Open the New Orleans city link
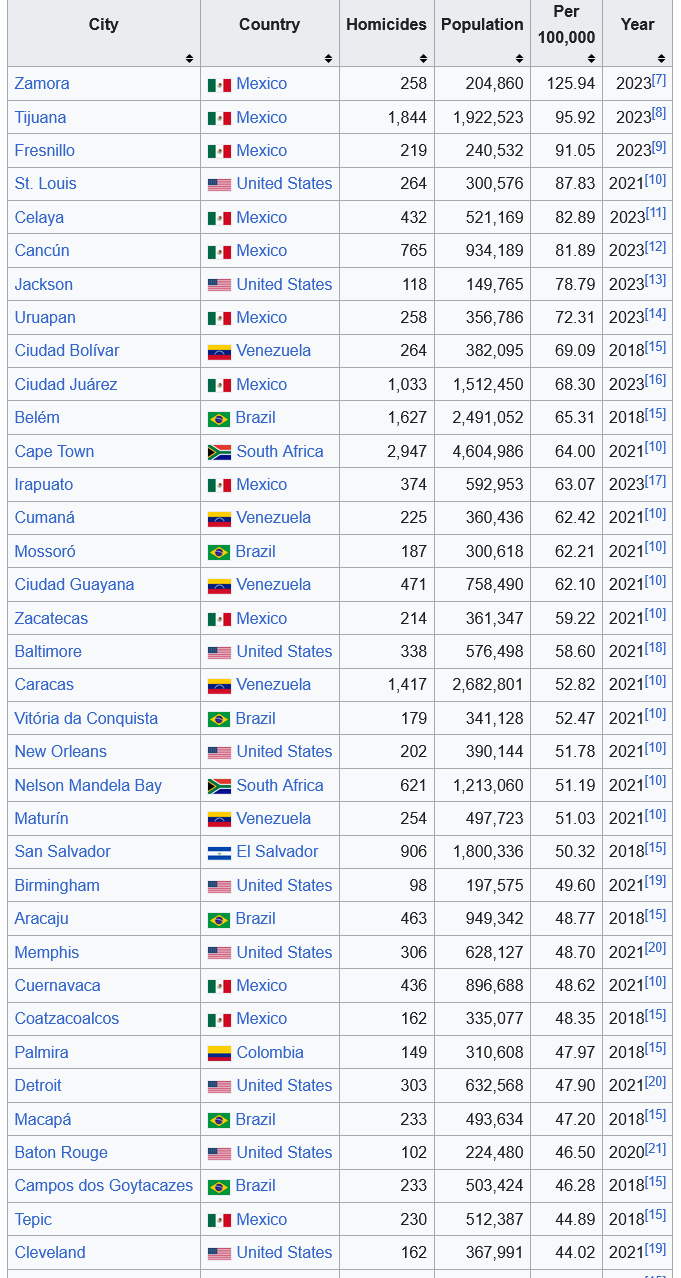This screenshot has height=1278, width=681. [x=60, y=751]
